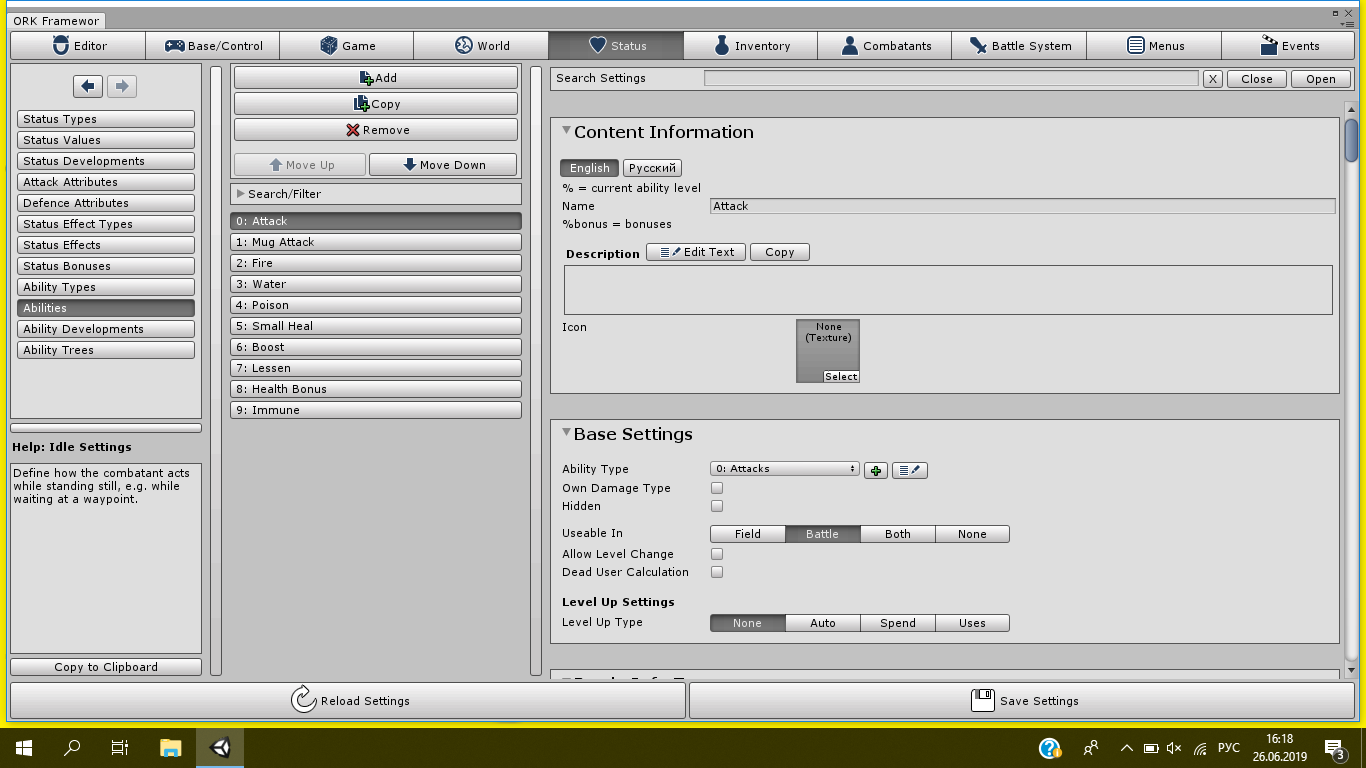Viewport: 1366px width, 768px height.
Task: Click the battery tray icon
Action: [1151, 748]
